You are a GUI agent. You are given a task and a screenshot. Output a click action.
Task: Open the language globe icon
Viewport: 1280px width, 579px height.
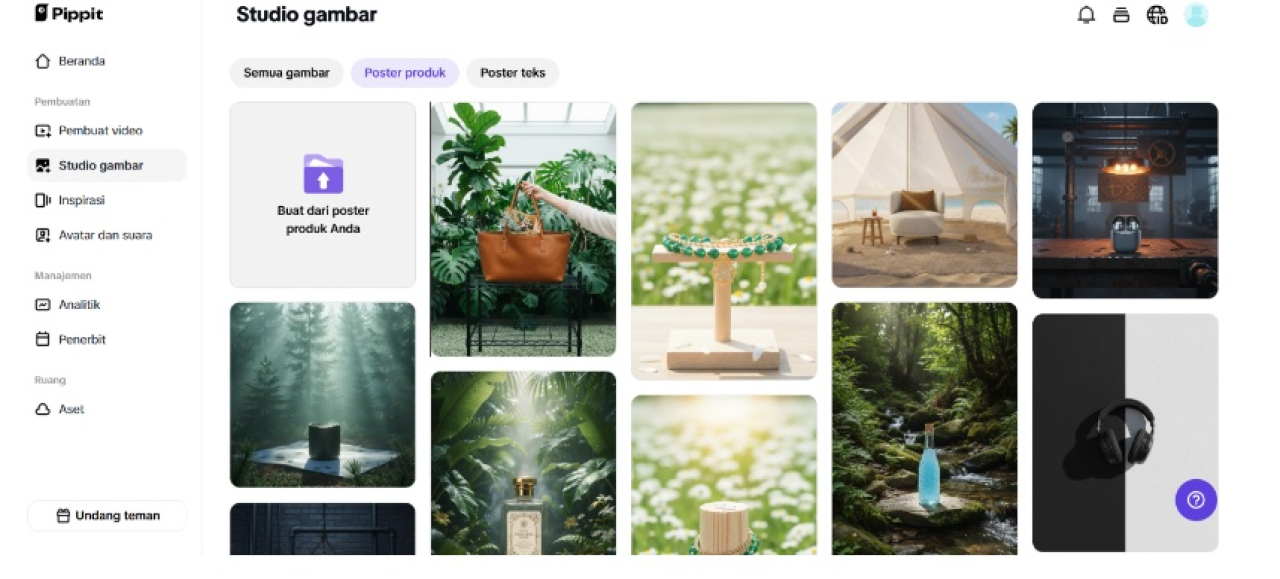[x=1157, y=15]
